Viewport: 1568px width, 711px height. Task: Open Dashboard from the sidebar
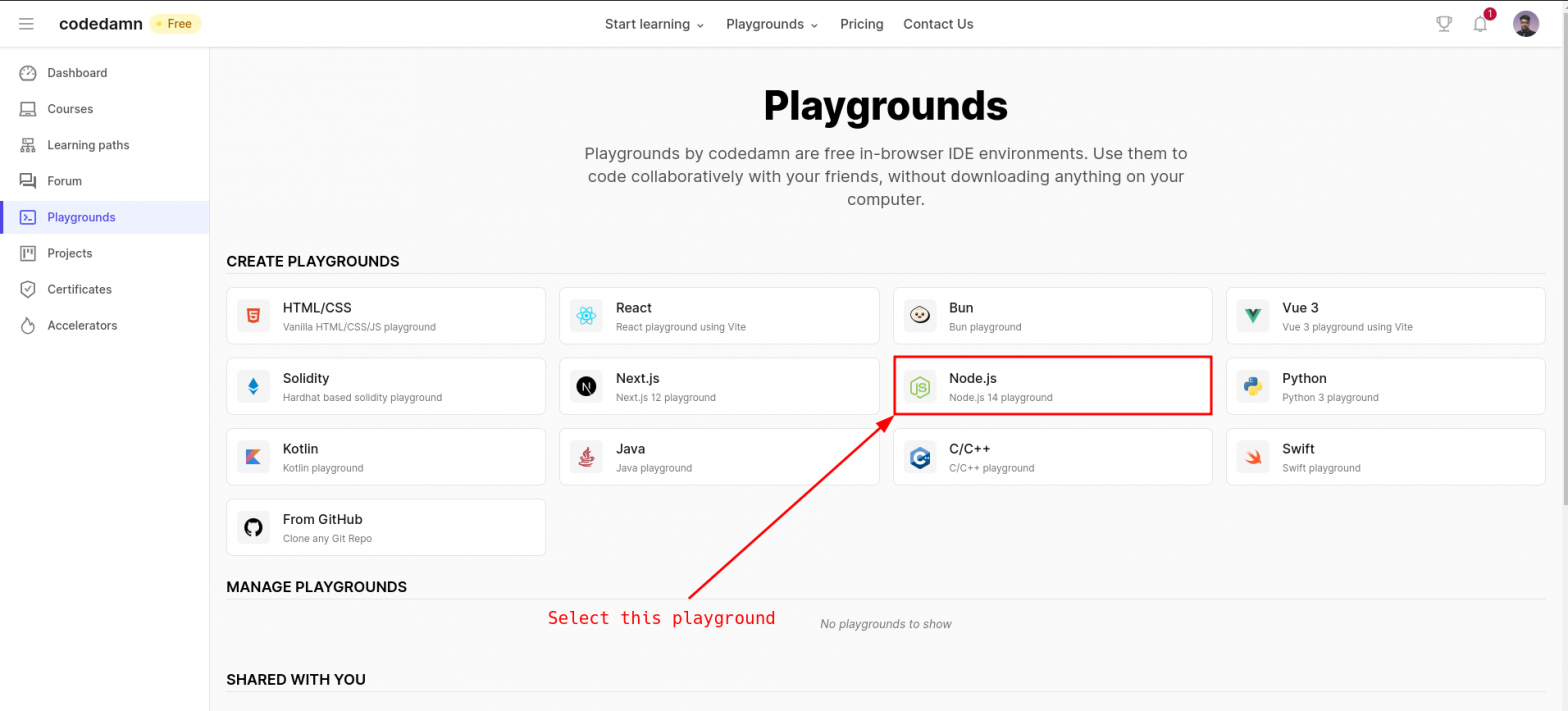tap(77, 73)
